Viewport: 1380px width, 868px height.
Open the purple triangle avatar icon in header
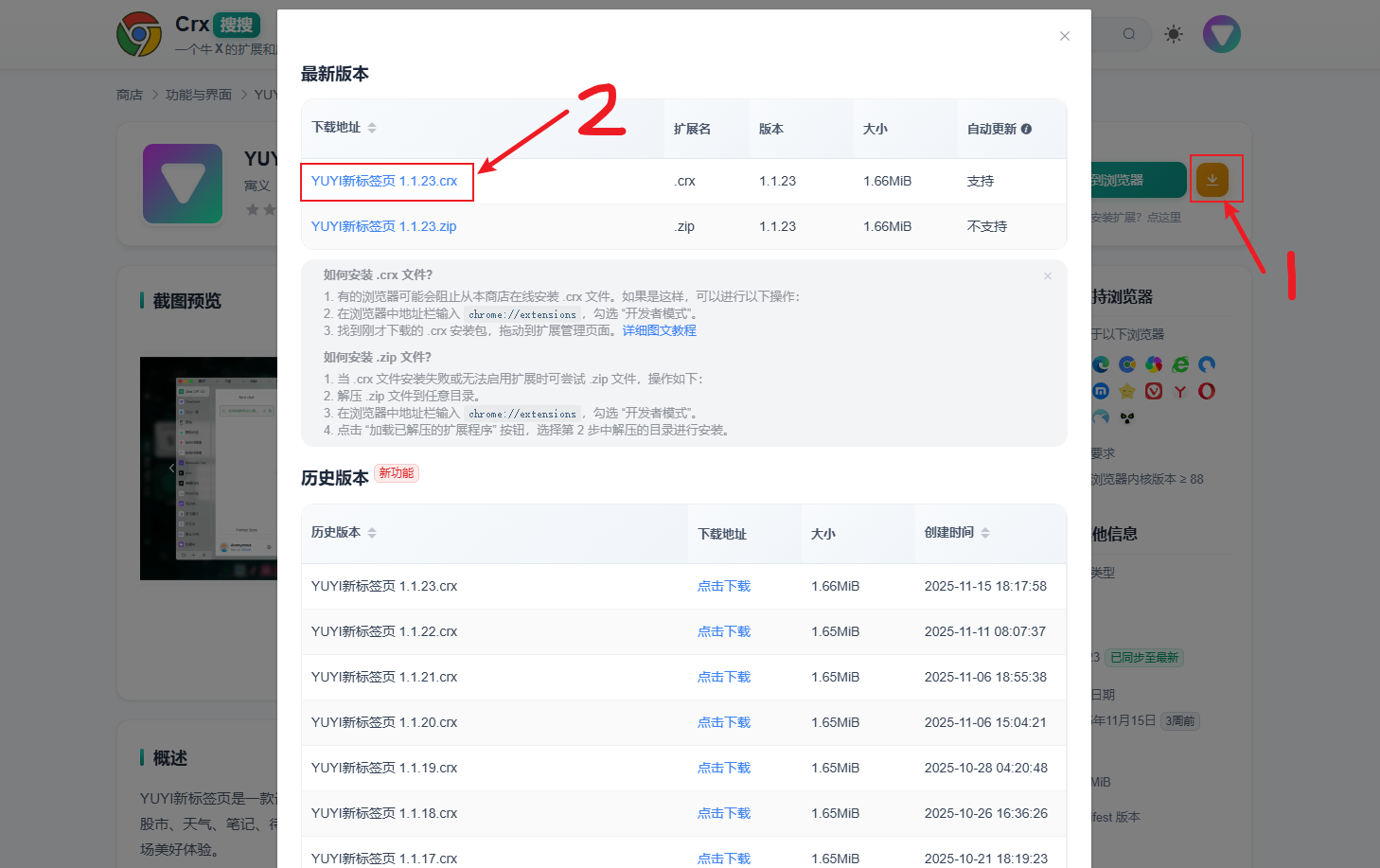coord(1222,34)
